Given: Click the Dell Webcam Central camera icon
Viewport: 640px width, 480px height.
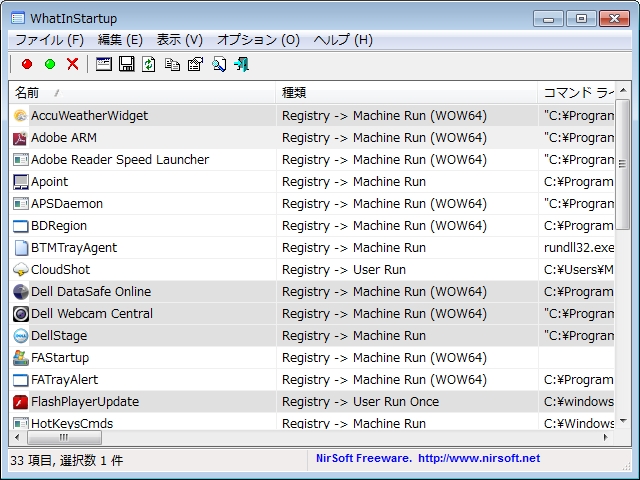Looking at the screenshot, I should [x=20, y=314].
